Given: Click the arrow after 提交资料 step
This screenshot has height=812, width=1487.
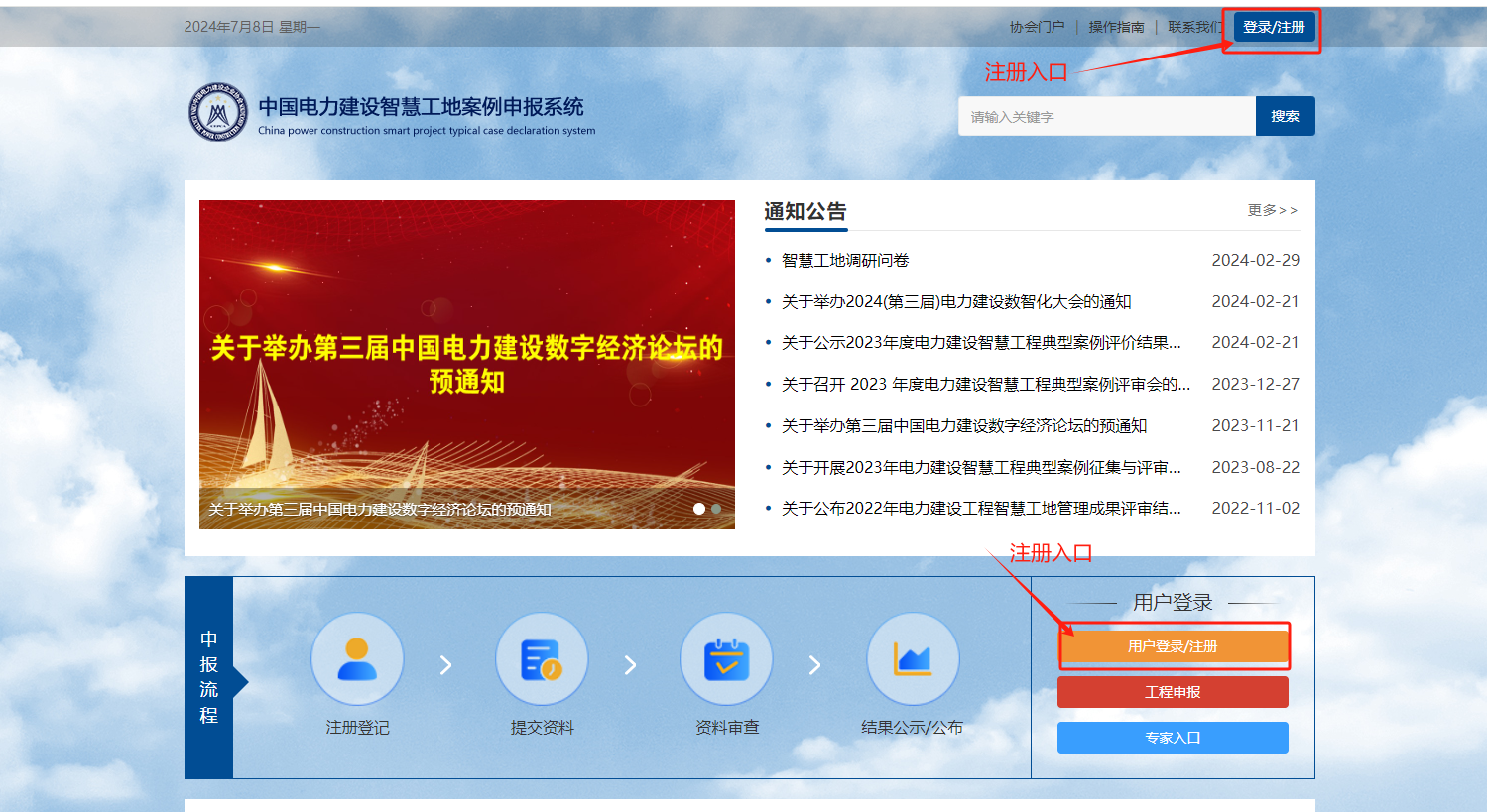Looking at the screenshot, I should [630, 665].
